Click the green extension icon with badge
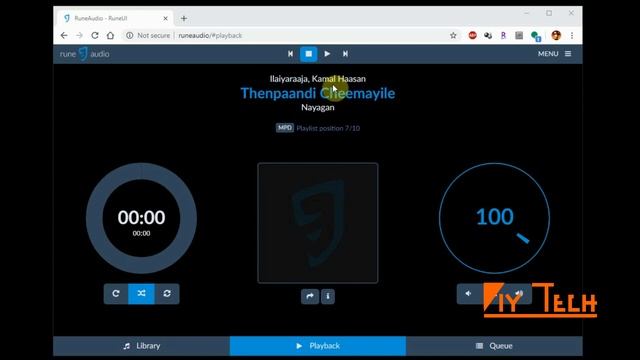The height and width of the screenshot is (360, 640). (x=536, y=36)
